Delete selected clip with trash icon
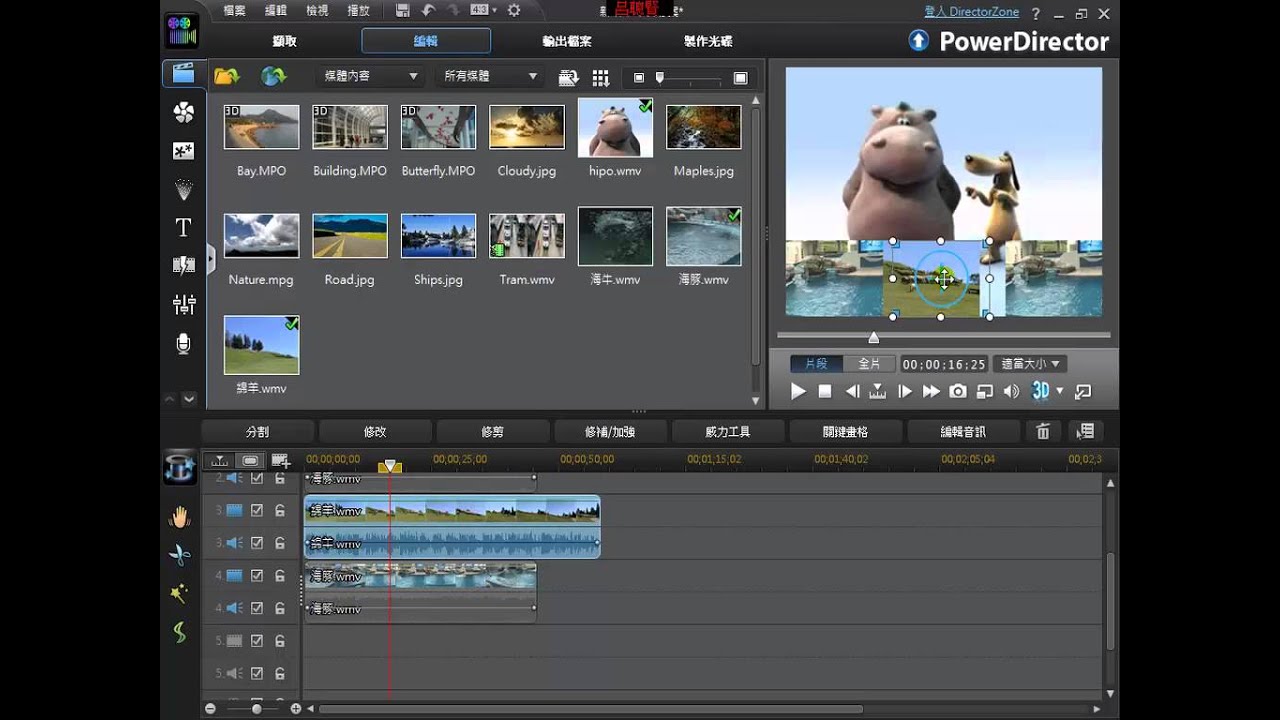 (1043, 431)
